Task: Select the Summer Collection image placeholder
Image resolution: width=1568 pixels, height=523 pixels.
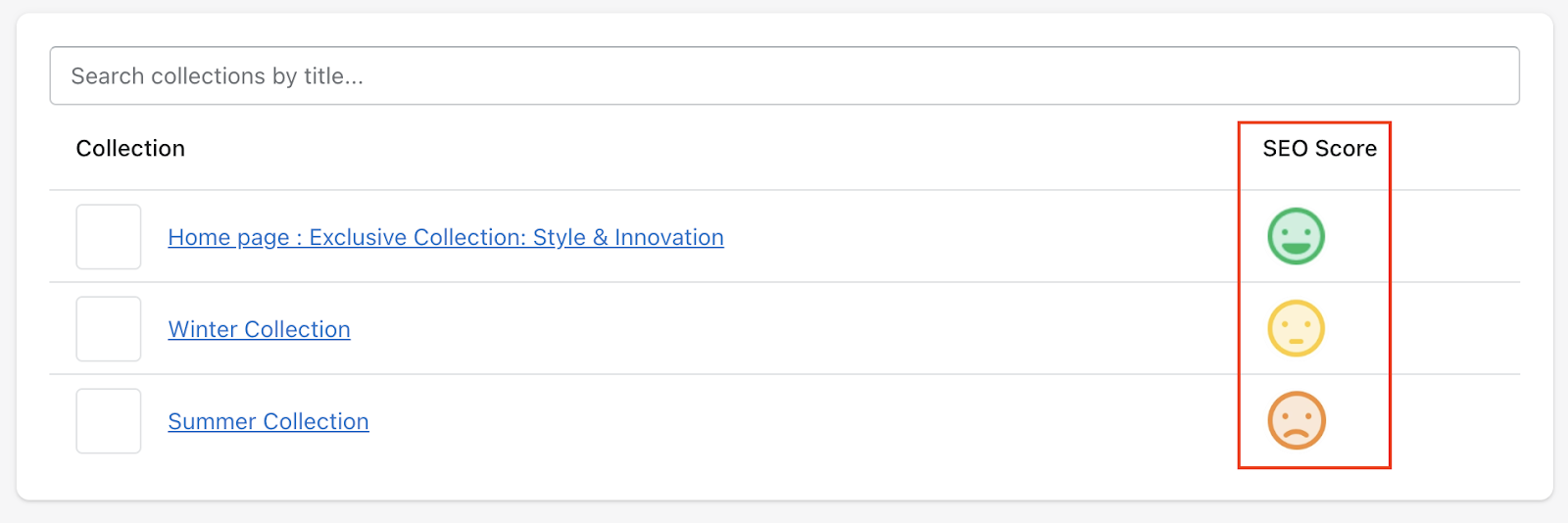Action: (x=109, y=420)
